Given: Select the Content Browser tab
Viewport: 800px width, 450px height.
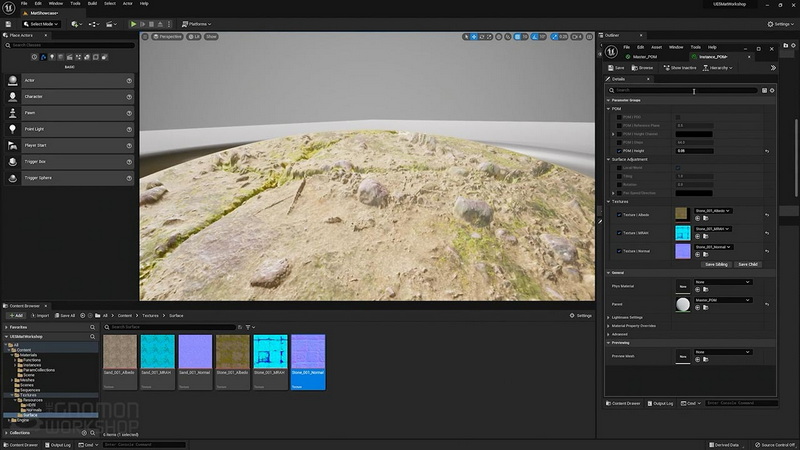Looking at the screenshot, I should (x=24, y=306).
